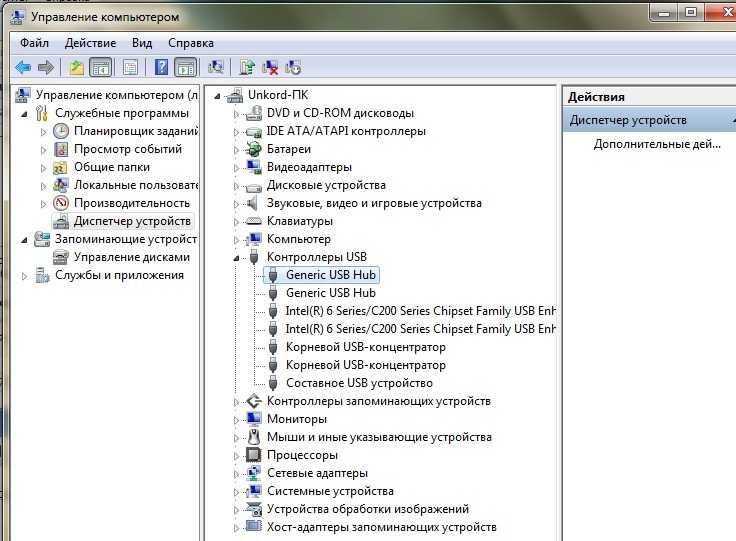Expand the Сетевые адаптеры node arrow
Screen dimensions: 736x541
[x=236, y=474]
